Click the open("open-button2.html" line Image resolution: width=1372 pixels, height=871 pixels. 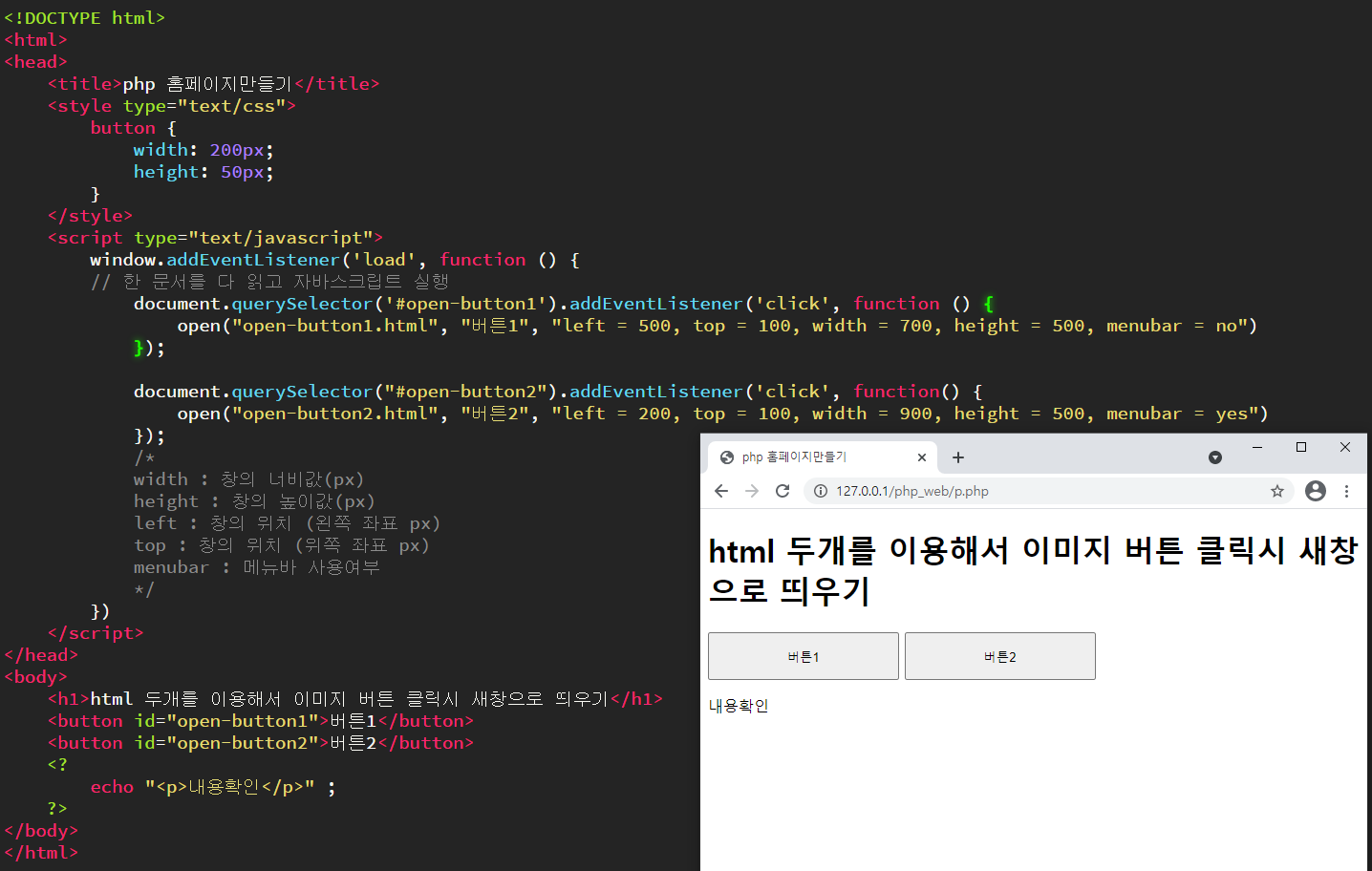click(722, 414)
